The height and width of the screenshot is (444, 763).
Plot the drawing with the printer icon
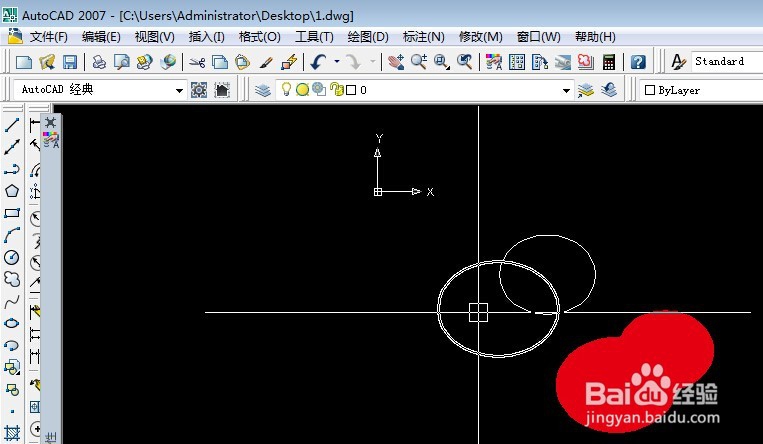point(99,62)
